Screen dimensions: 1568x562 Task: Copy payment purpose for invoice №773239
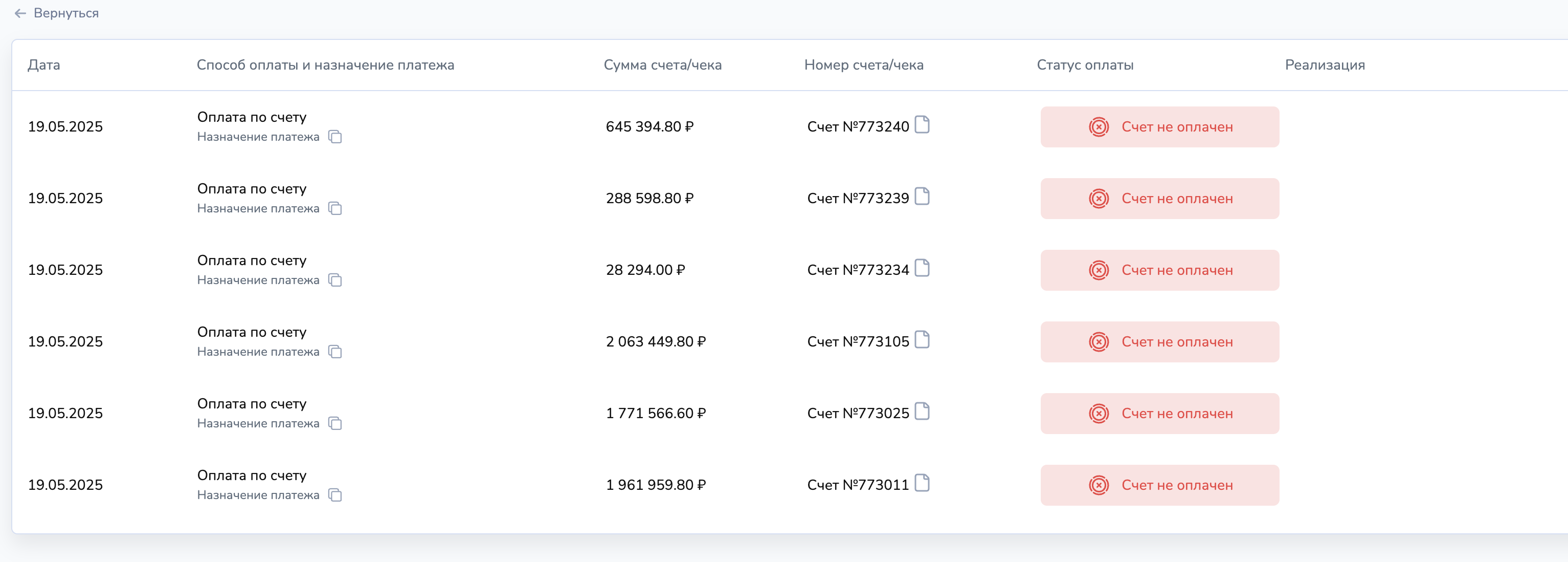335,208
